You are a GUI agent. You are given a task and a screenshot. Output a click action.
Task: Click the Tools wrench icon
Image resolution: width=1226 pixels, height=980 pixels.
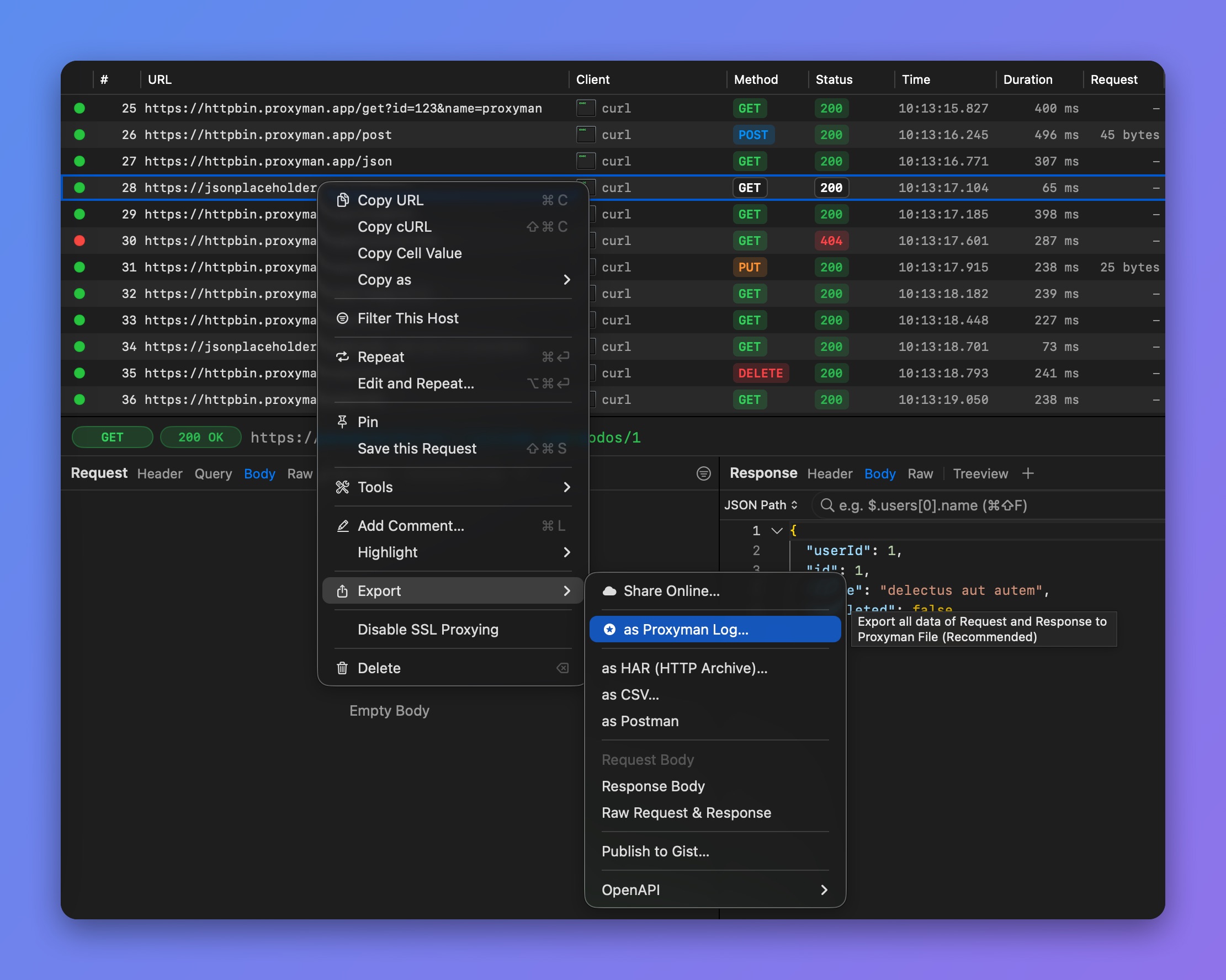click(342, 487)
